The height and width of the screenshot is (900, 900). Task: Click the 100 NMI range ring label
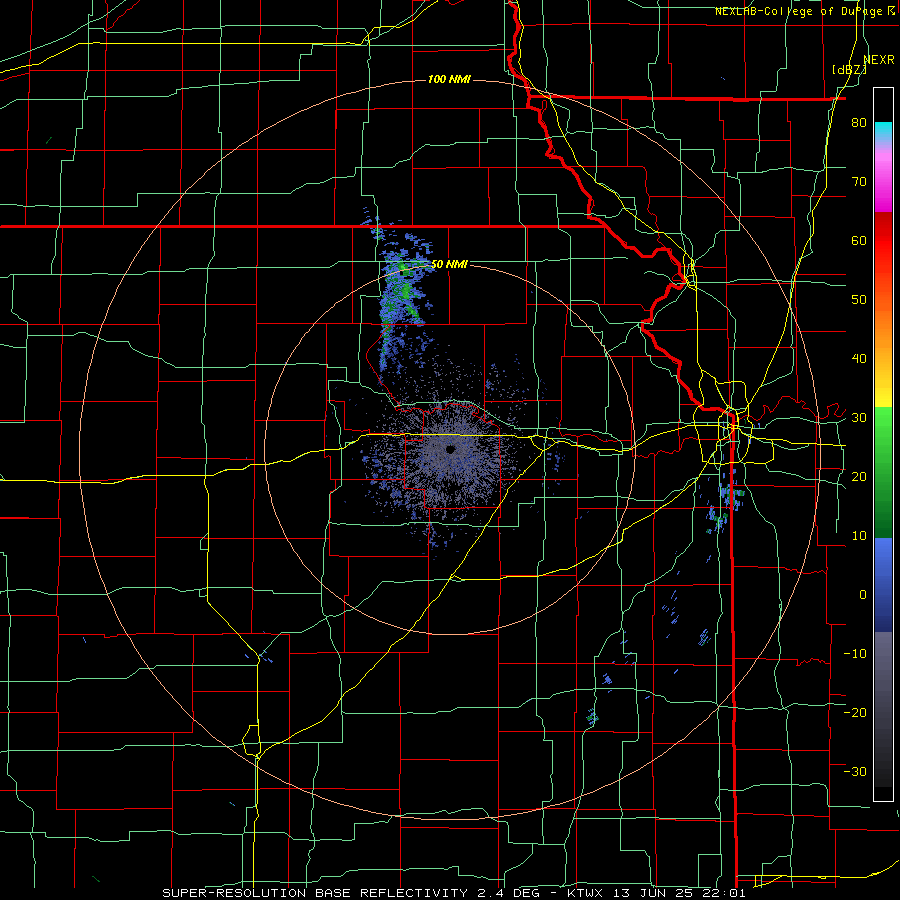(449, 79)
